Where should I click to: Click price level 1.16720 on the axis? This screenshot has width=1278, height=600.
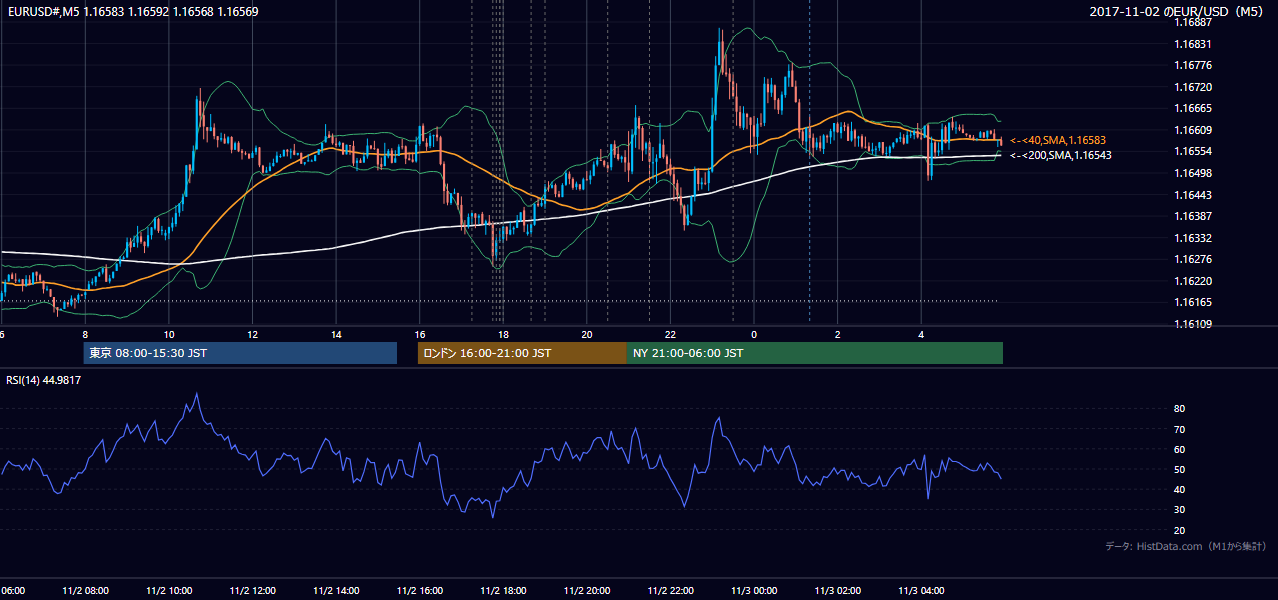click(x=1193, y=88)
